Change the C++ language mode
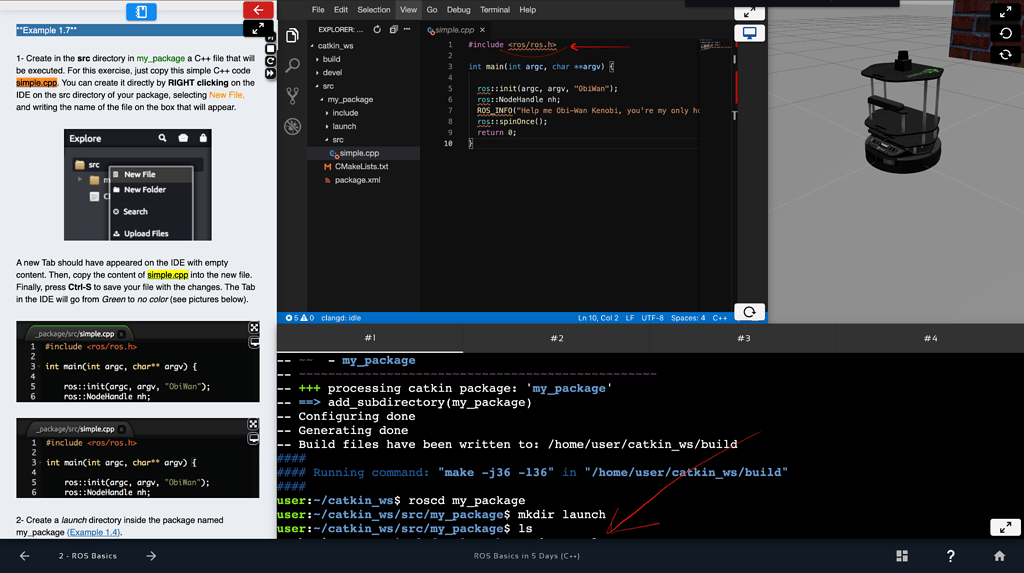Image resolution: width=1024 pixels, height=573 pixels. point(720,318)
